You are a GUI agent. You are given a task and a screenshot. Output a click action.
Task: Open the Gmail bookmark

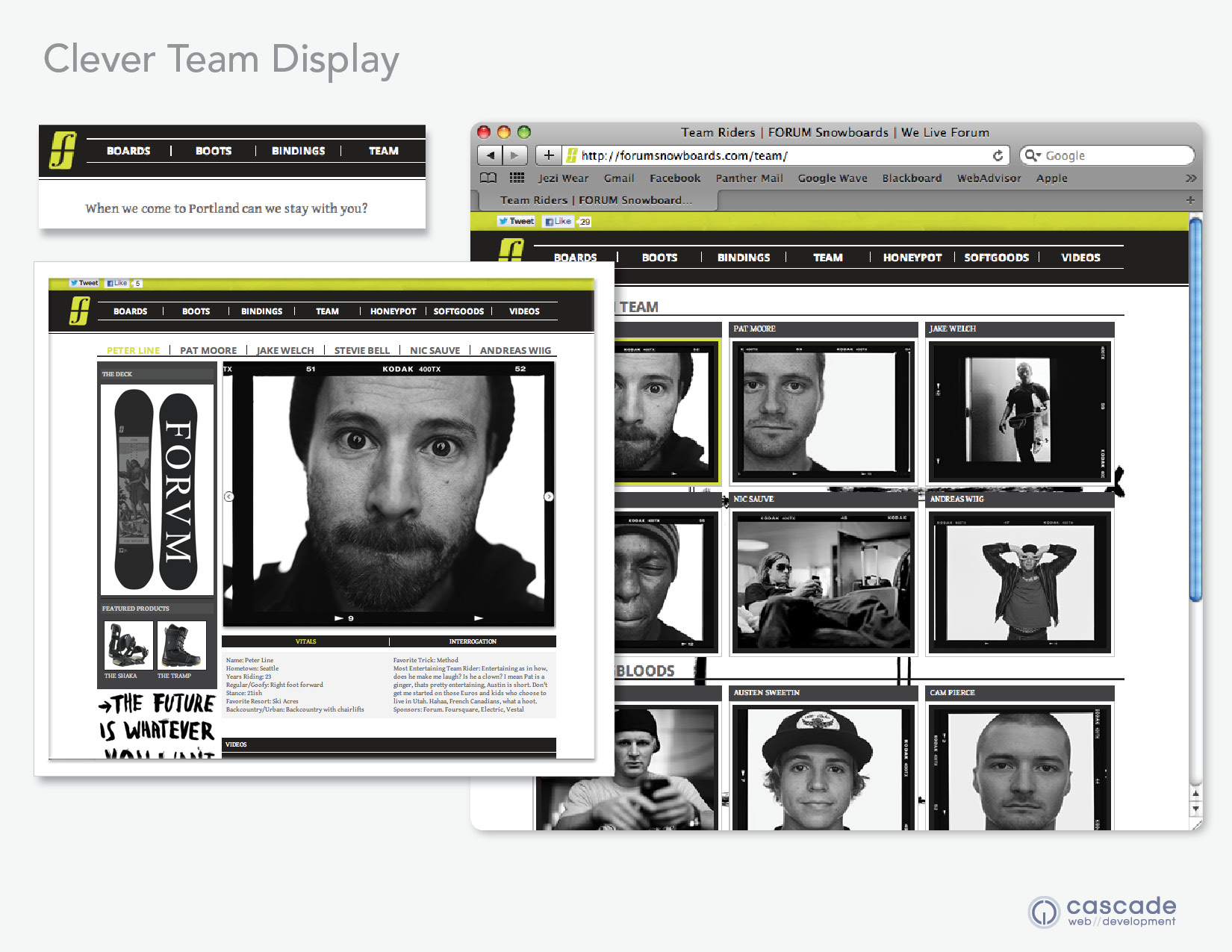pyautogui.click(x=619, y=178)
